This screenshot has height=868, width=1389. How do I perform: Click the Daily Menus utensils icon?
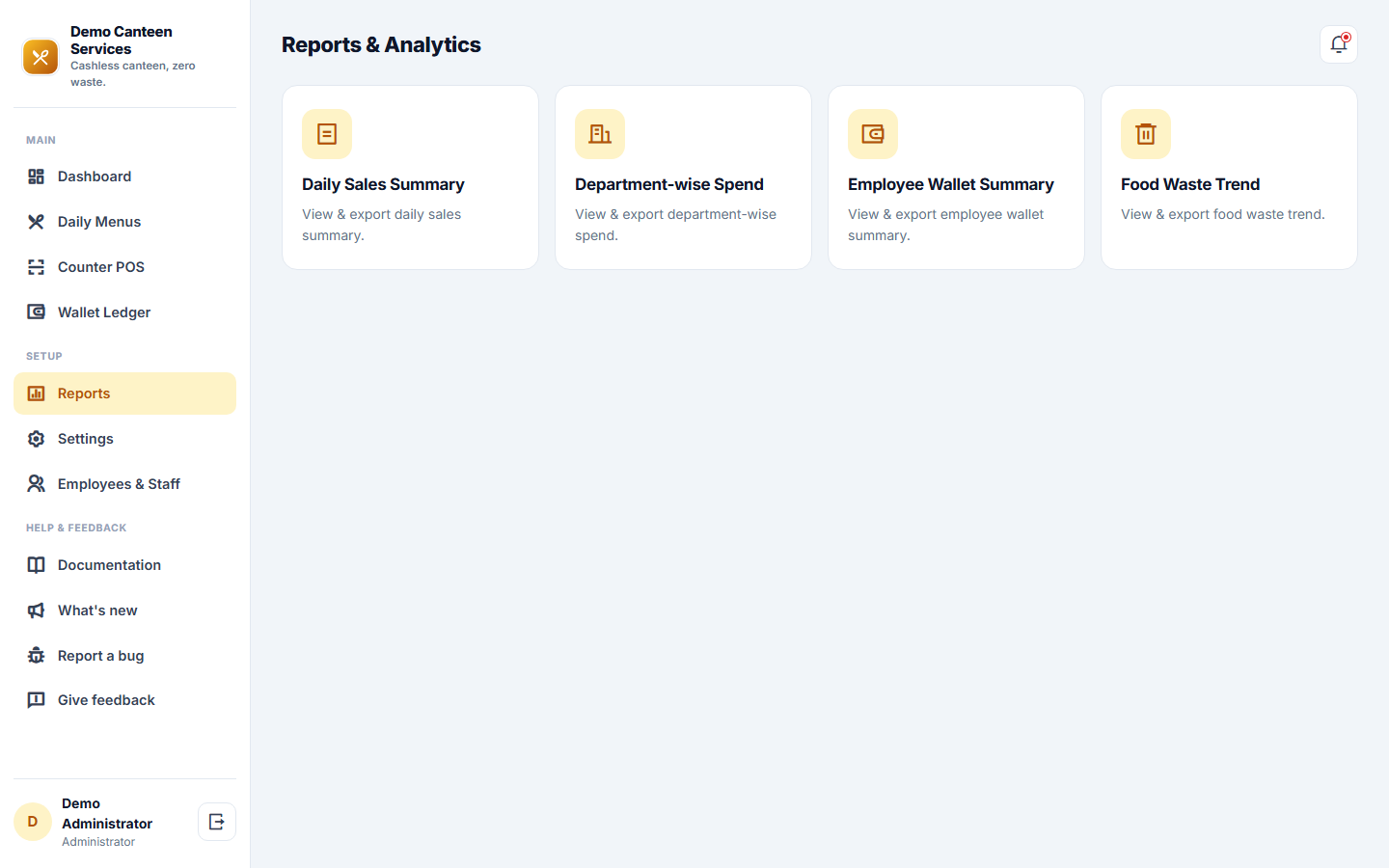coord(36,222)
